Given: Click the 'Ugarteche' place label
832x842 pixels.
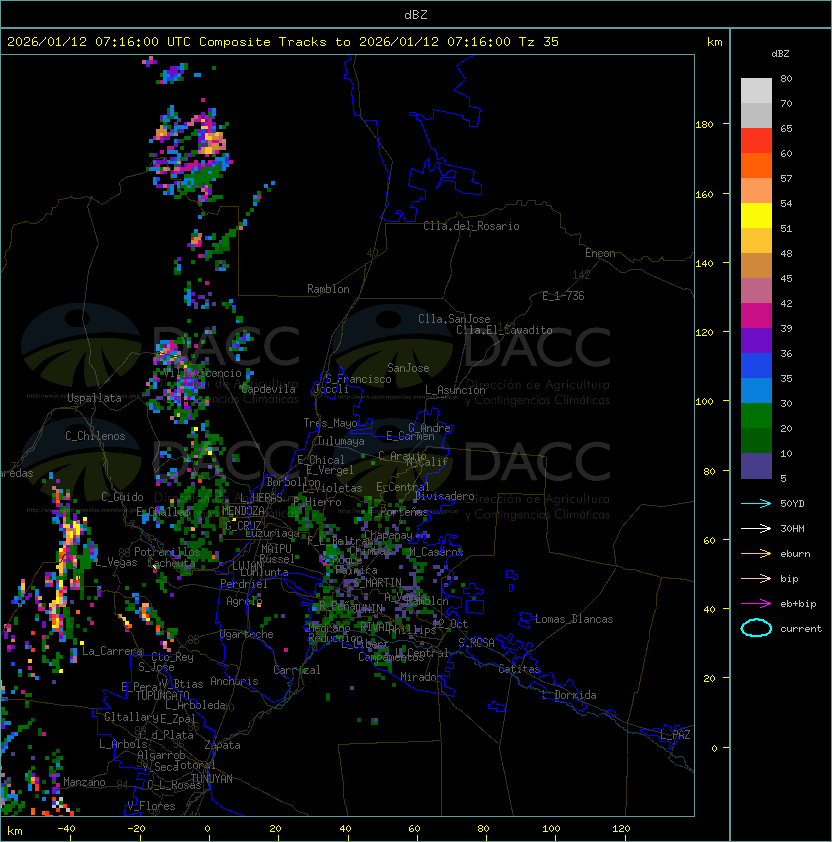Looking at the screenshot, I should coord(246,634).
